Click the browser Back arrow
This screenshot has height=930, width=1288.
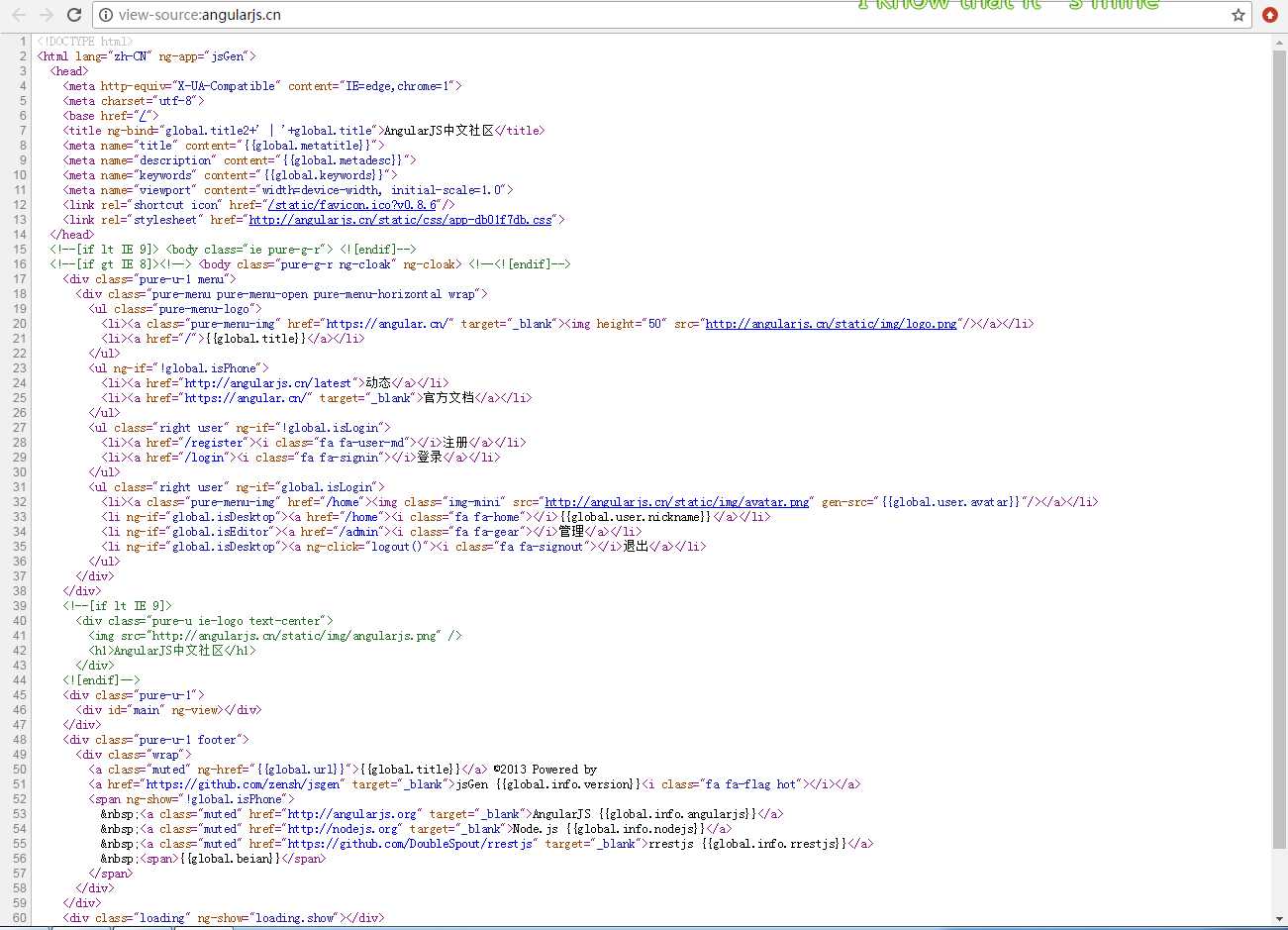point(19,15)
